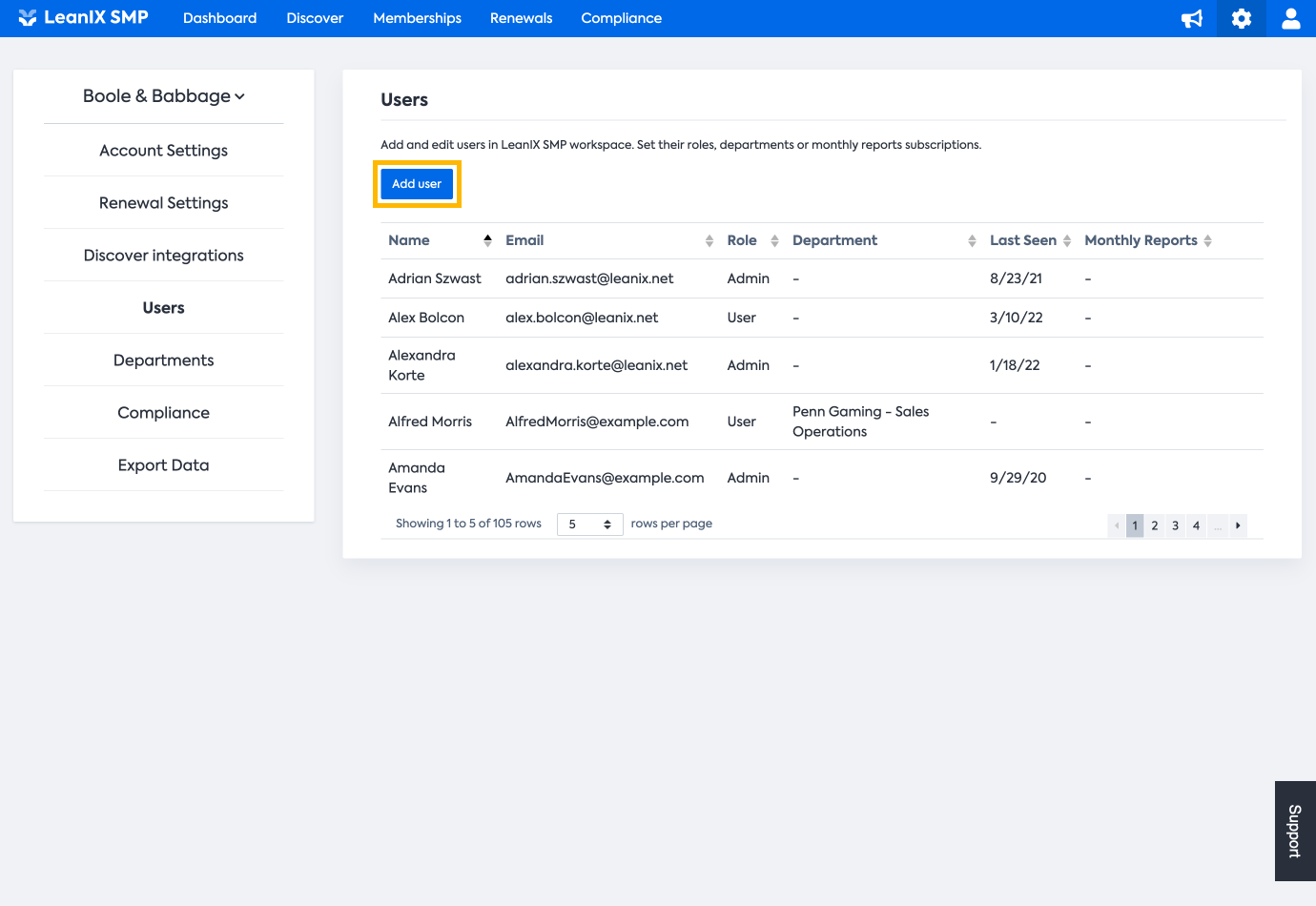Select the Alexandra Korte row name
The image size is (1316, 906).
422,365
